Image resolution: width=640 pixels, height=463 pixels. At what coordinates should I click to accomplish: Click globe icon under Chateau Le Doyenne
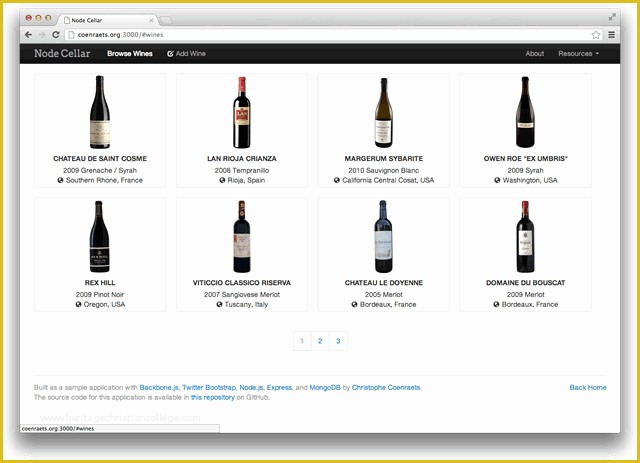(354, 304)
